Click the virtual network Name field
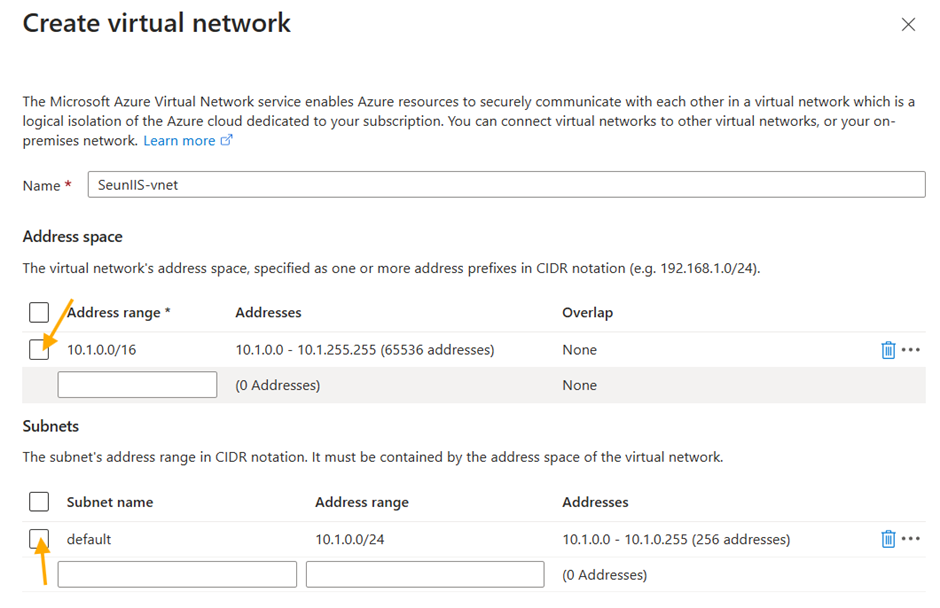Viewport: 940px width, 608px height. point(506,185)
